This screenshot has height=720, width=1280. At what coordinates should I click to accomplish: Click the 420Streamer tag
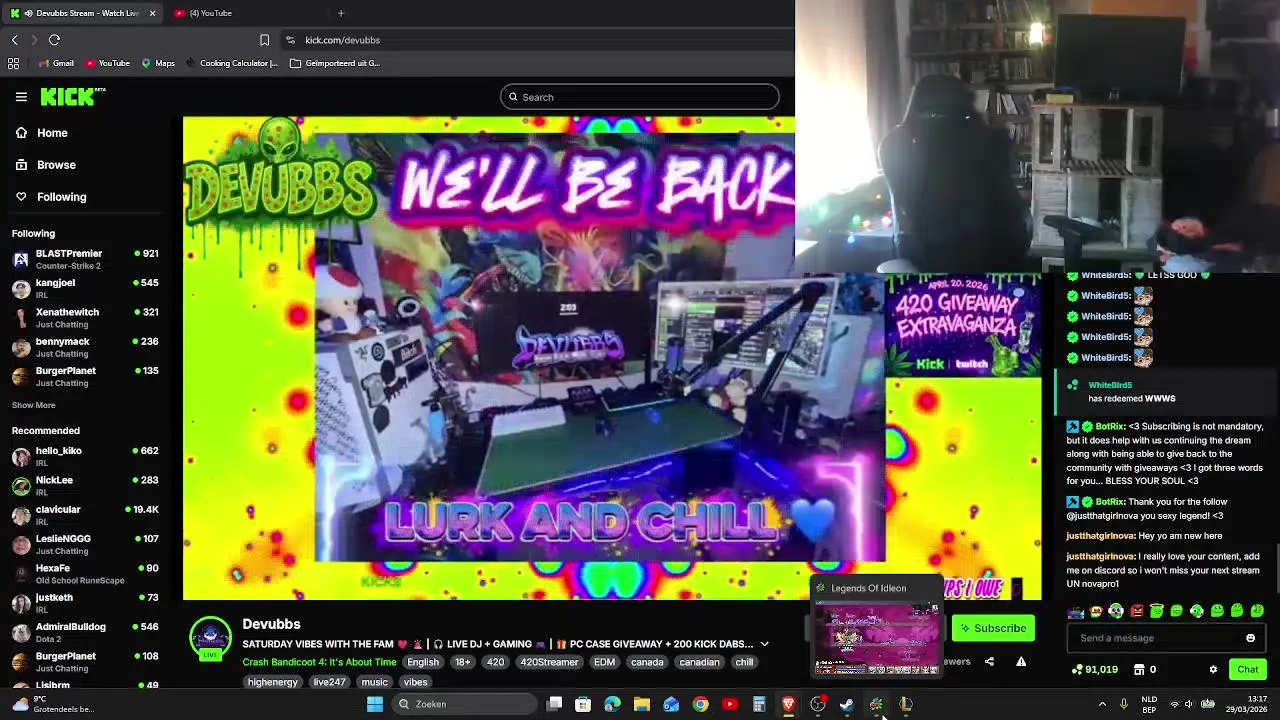pyautogui.click(x=548, y=662)
